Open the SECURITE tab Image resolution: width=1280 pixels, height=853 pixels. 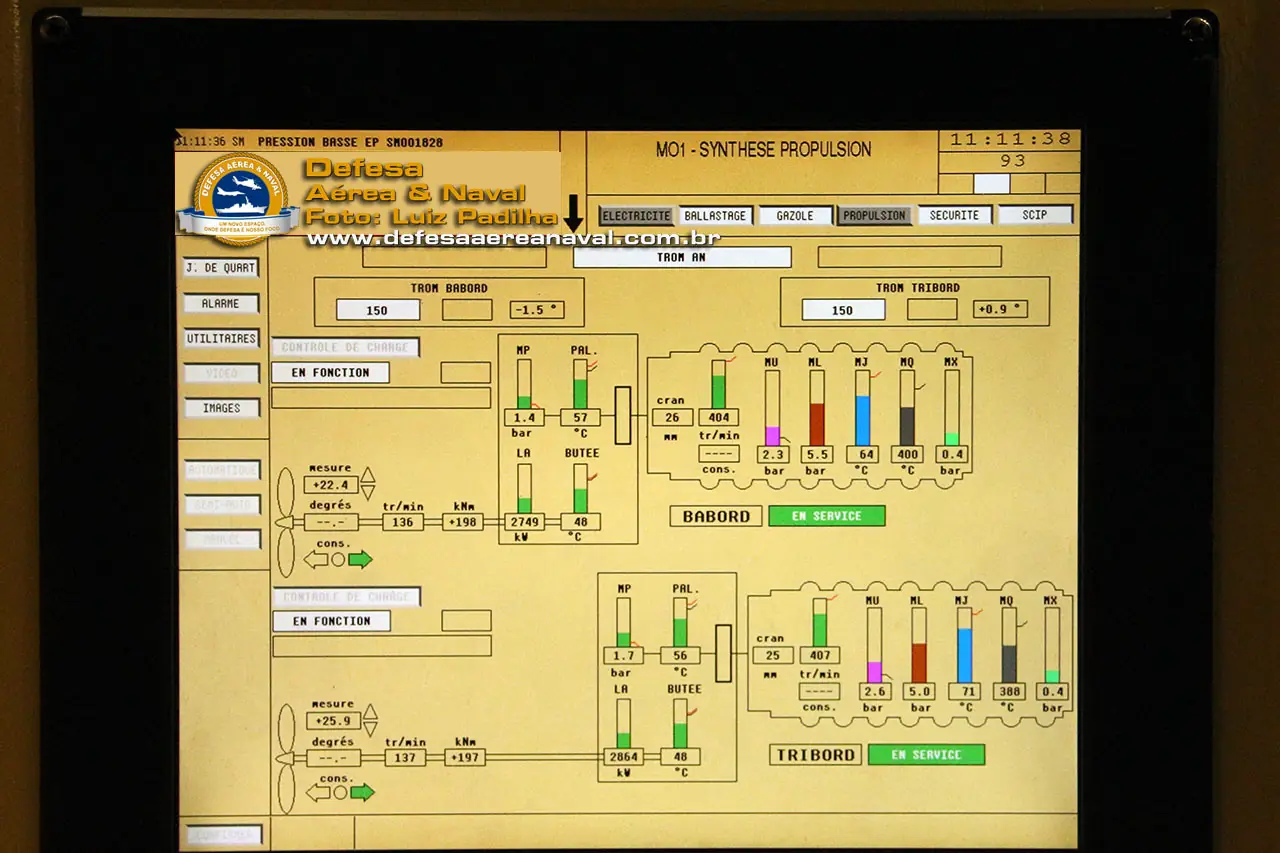click(954, 215)
